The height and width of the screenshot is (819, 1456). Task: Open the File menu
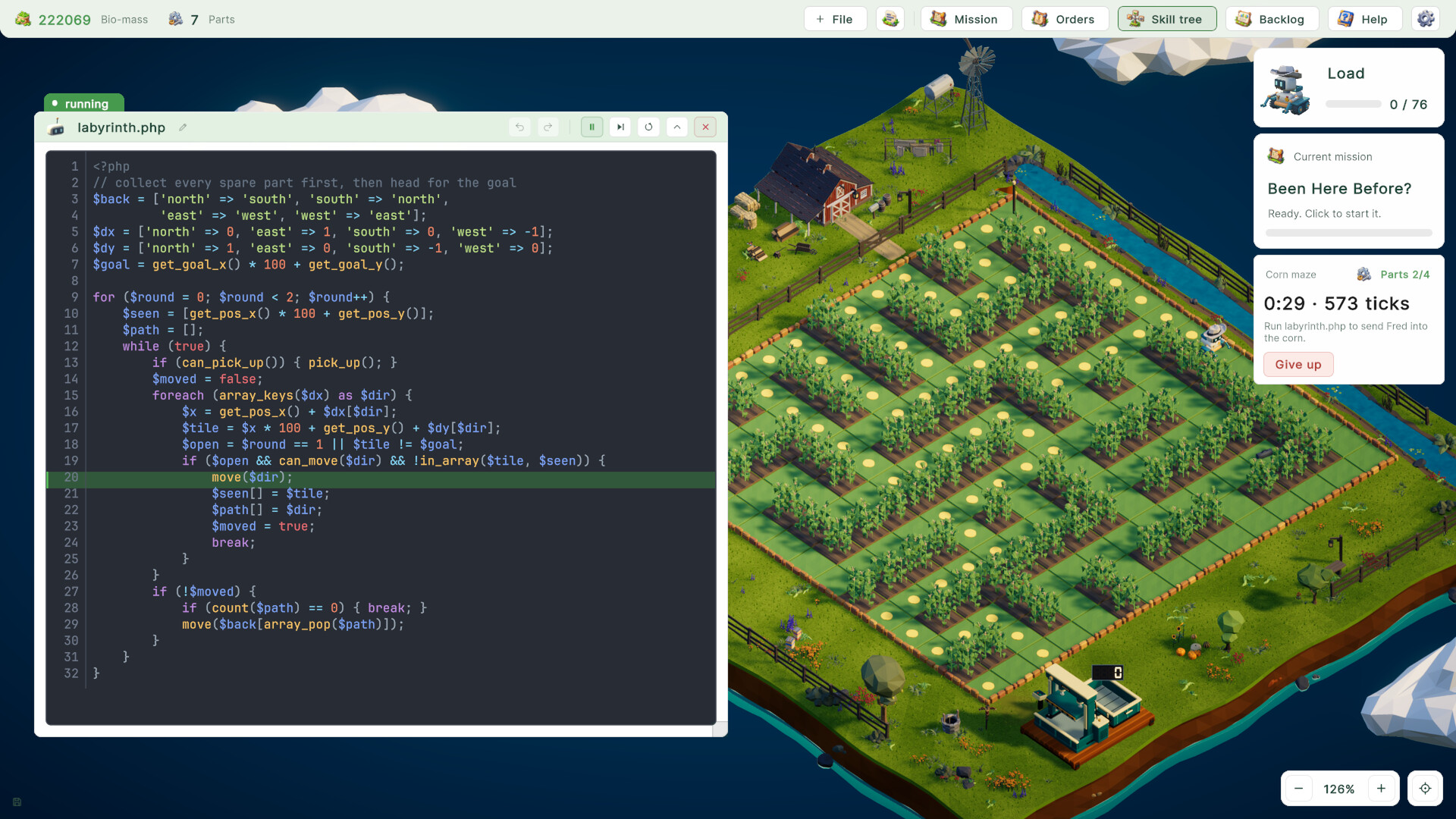[x=835, y=19]
